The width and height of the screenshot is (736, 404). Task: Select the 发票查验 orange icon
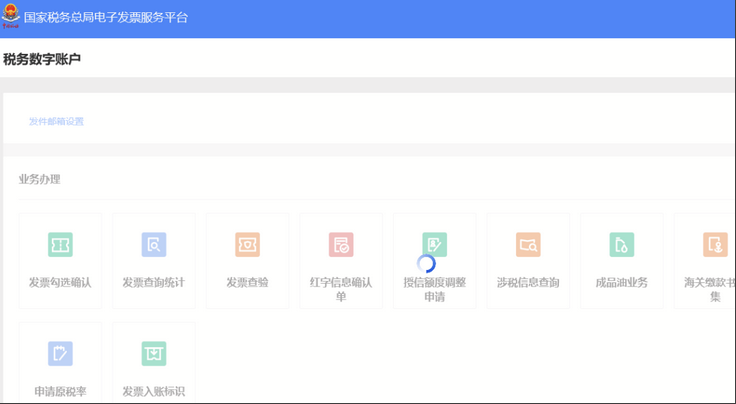tap(247, 245)
